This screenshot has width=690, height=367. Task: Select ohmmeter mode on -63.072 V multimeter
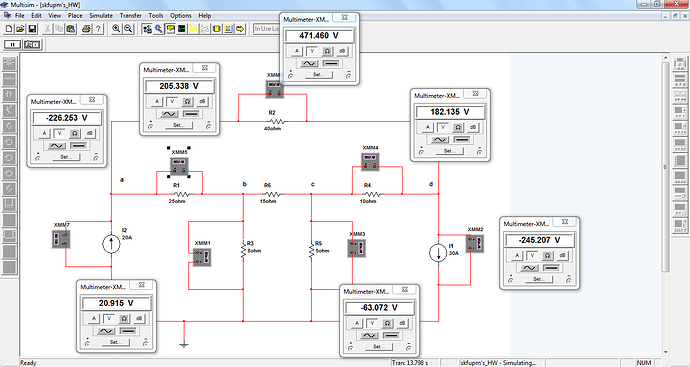387,323
